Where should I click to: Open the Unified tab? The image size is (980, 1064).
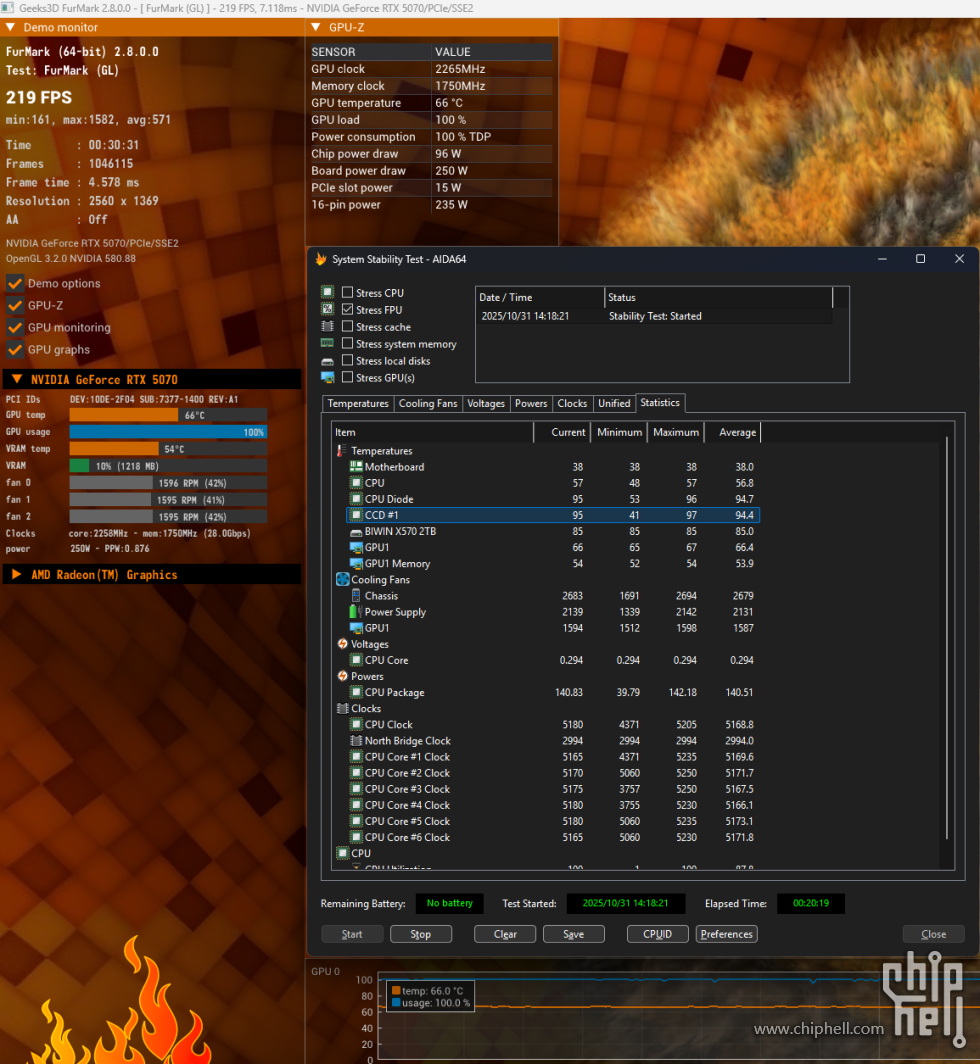point(614,403)
